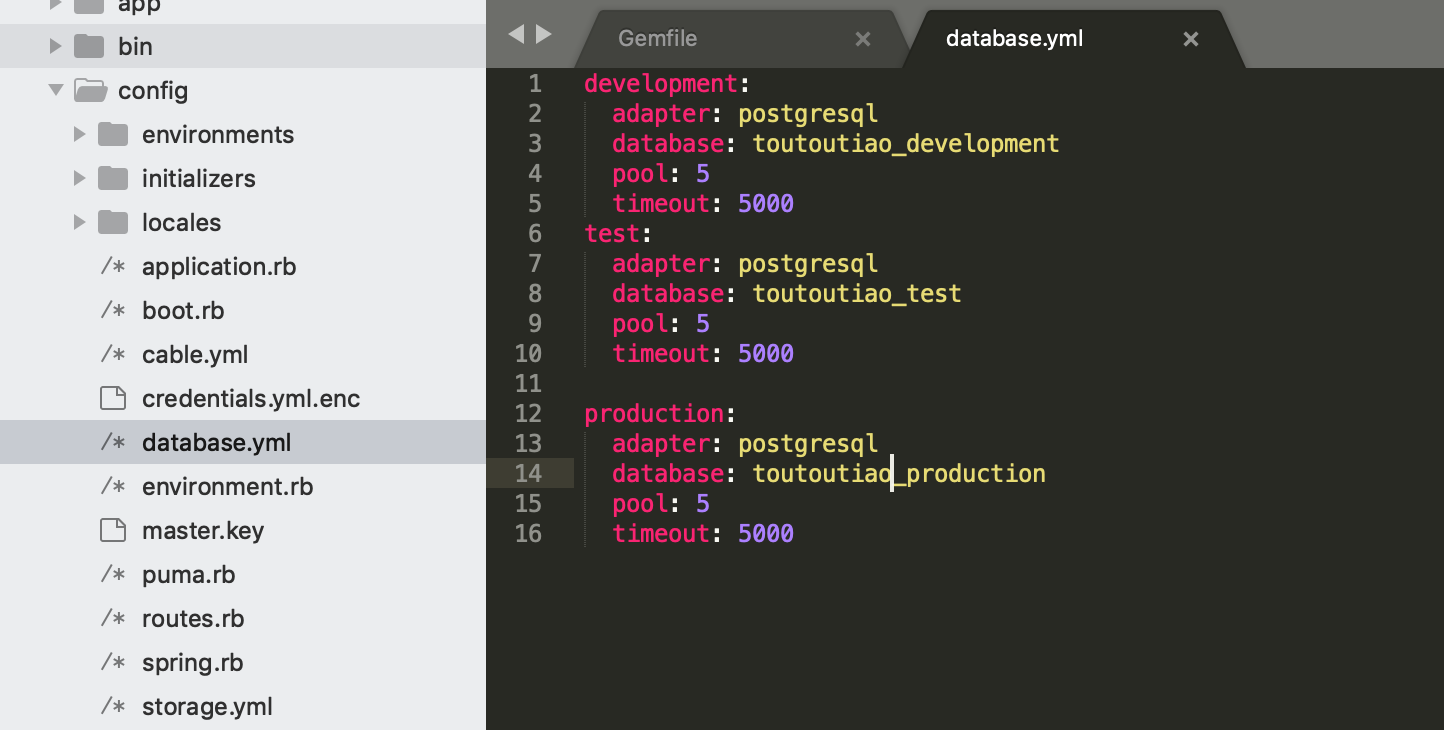The width and height of the screenshot is (1444, 730).
Task: Open storage.yml from the sidebar
Action: [207, 707]
